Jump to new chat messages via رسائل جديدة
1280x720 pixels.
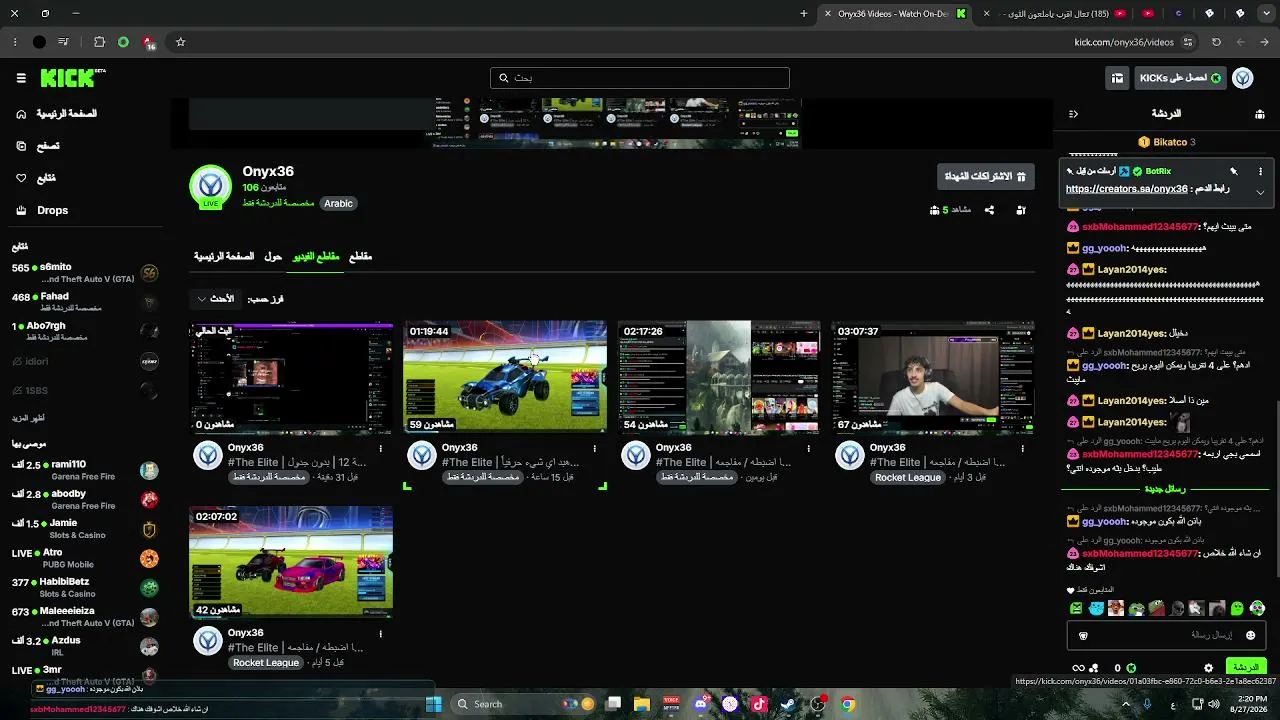coord(1164,489)
